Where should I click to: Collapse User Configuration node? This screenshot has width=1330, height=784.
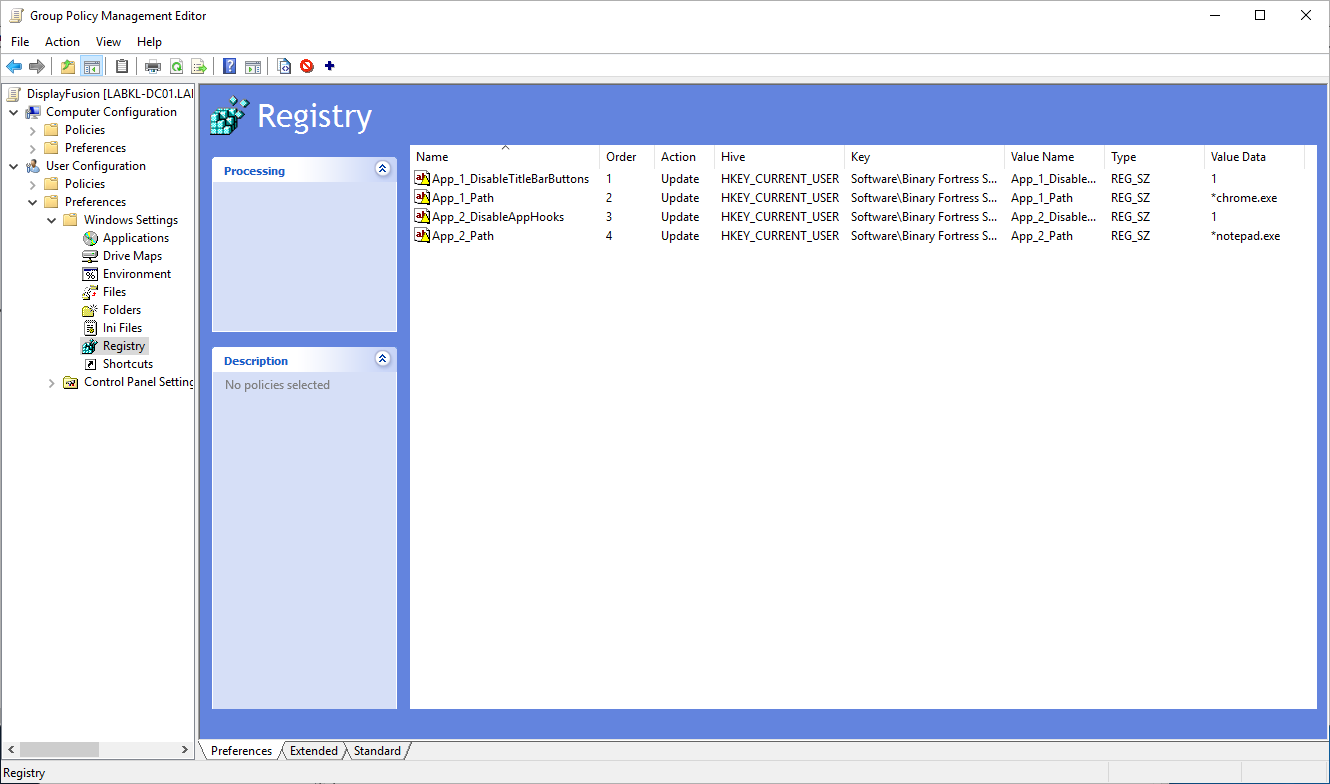click(x=14, y=166)
